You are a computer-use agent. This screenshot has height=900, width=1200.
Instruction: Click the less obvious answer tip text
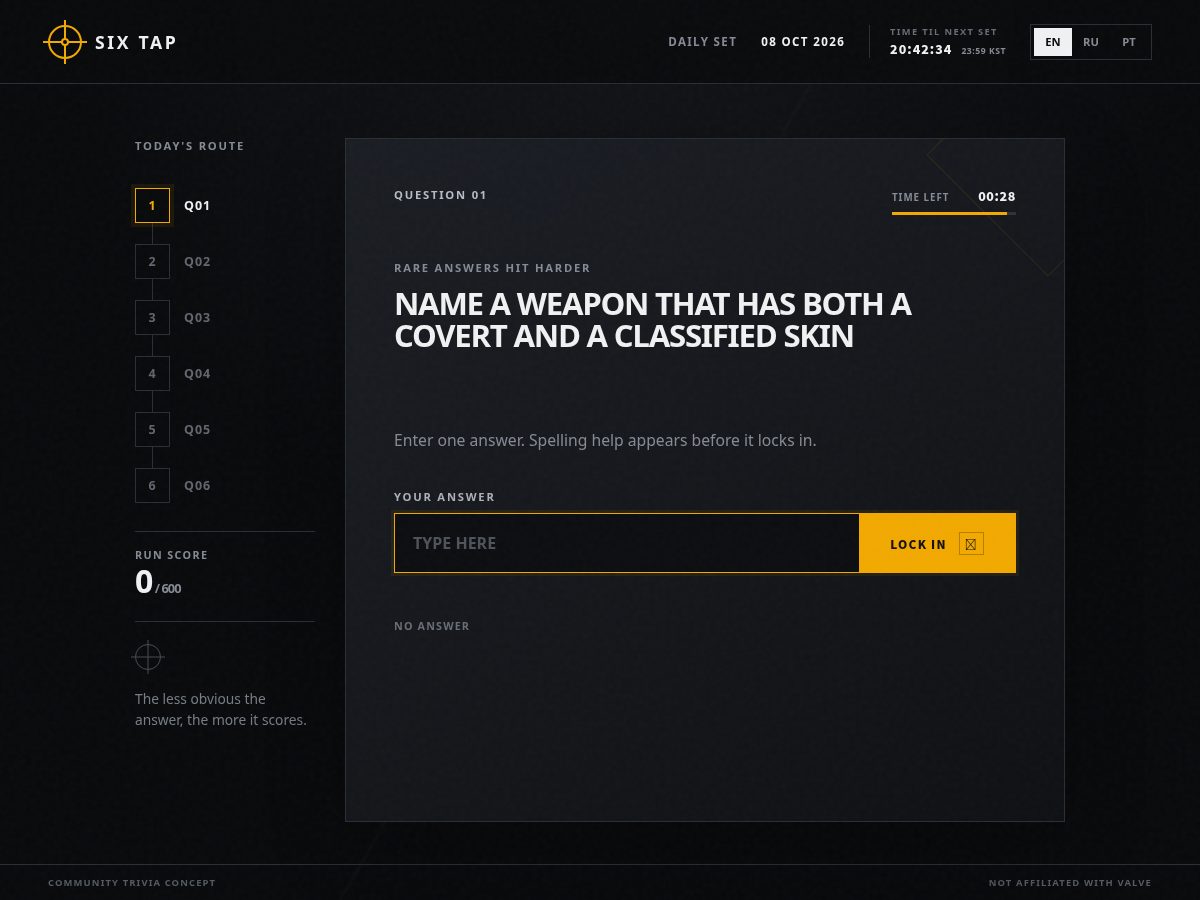click(x=221, y=709)
